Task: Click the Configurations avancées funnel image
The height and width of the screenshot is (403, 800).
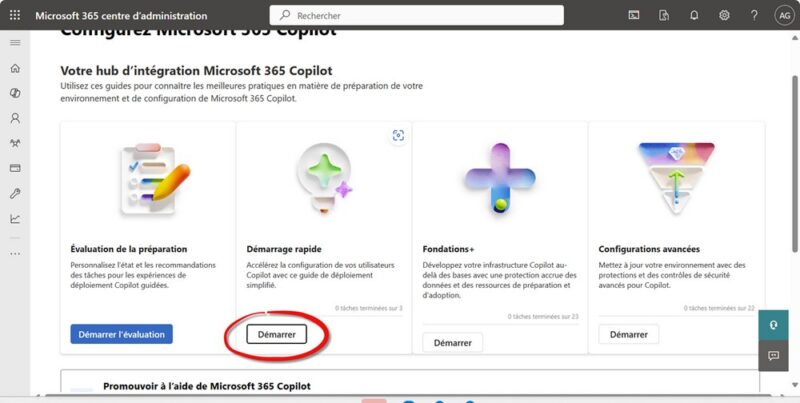Action: [x=676, y=178]
